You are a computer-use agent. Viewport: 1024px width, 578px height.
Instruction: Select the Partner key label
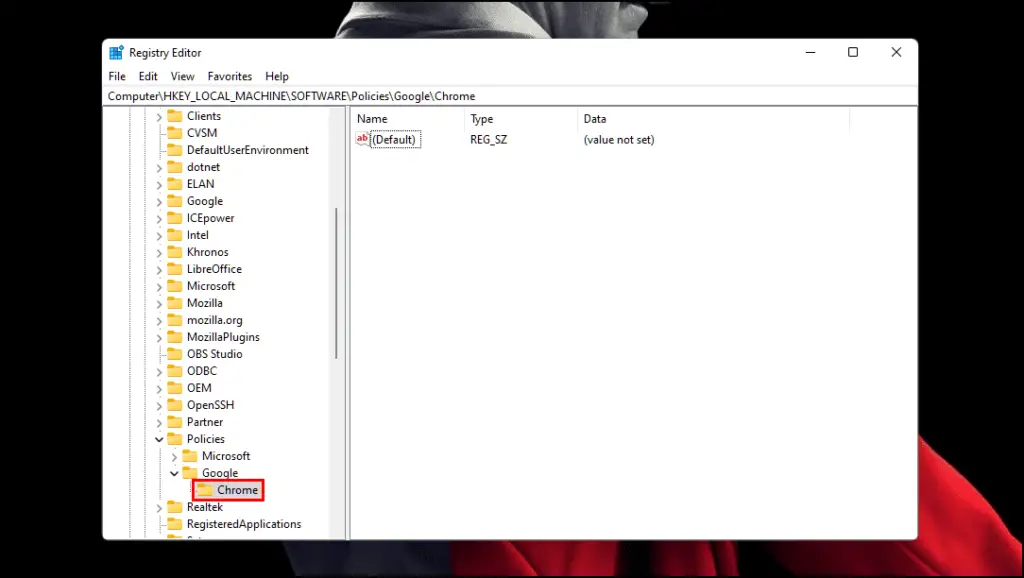pos(205,422)
